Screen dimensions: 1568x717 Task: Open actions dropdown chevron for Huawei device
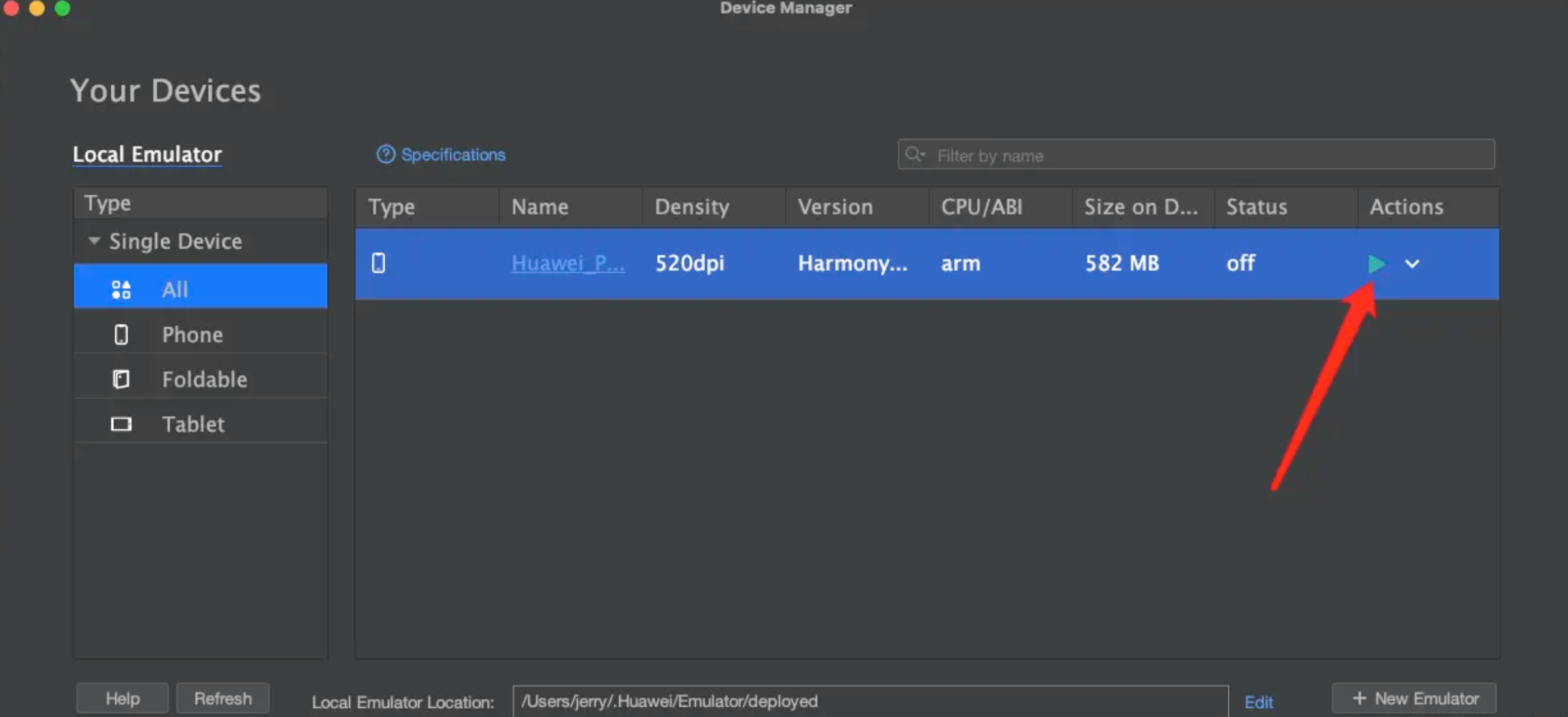pos(1412,264)
